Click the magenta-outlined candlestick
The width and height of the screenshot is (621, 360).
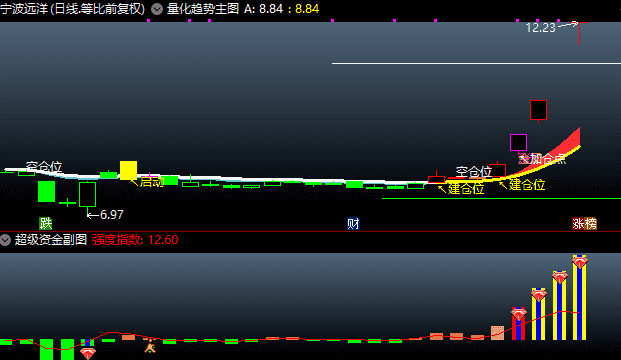click(518, 143)
